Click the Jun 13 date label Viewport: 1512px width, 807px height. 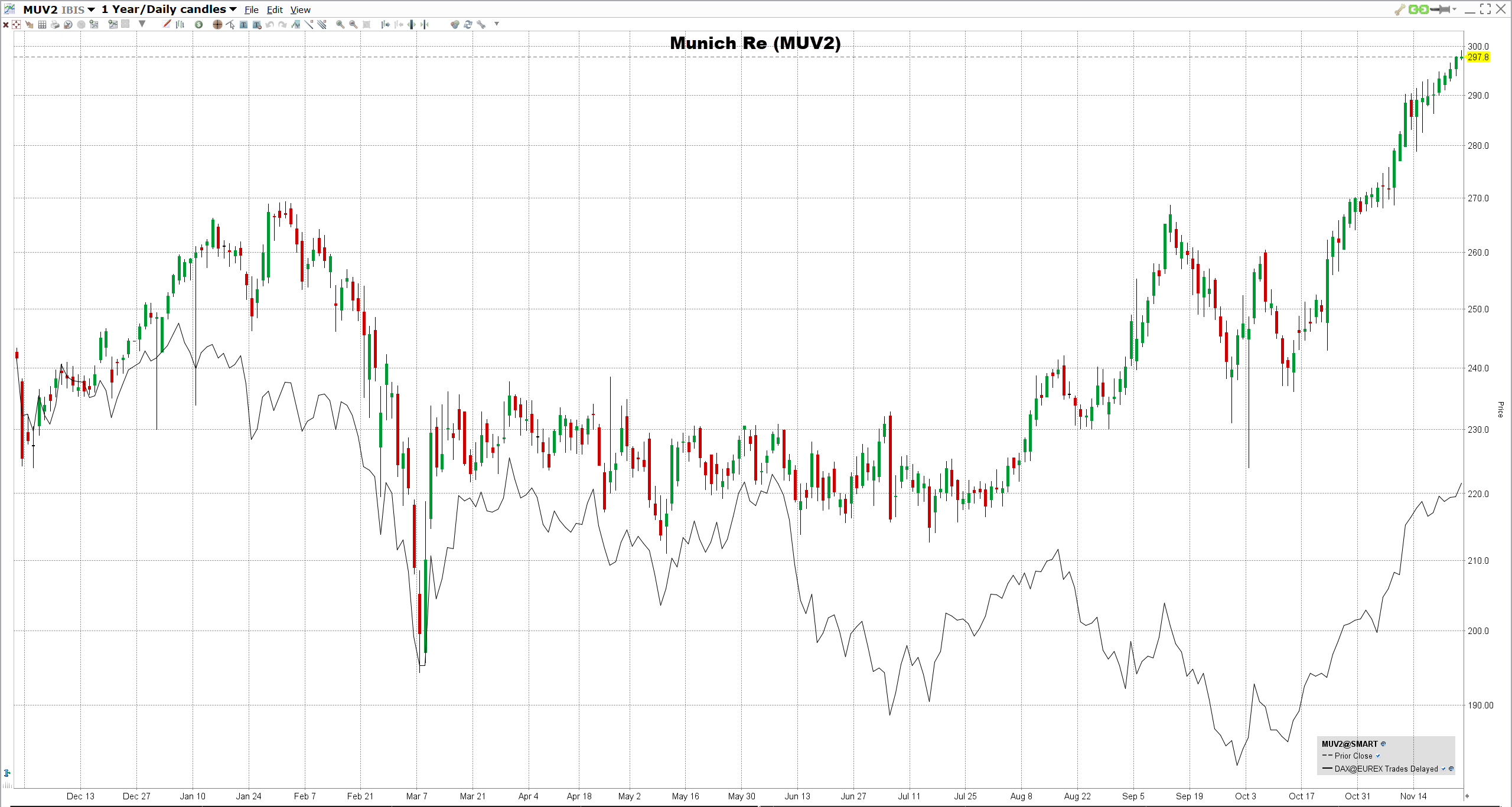coord(797,796)
